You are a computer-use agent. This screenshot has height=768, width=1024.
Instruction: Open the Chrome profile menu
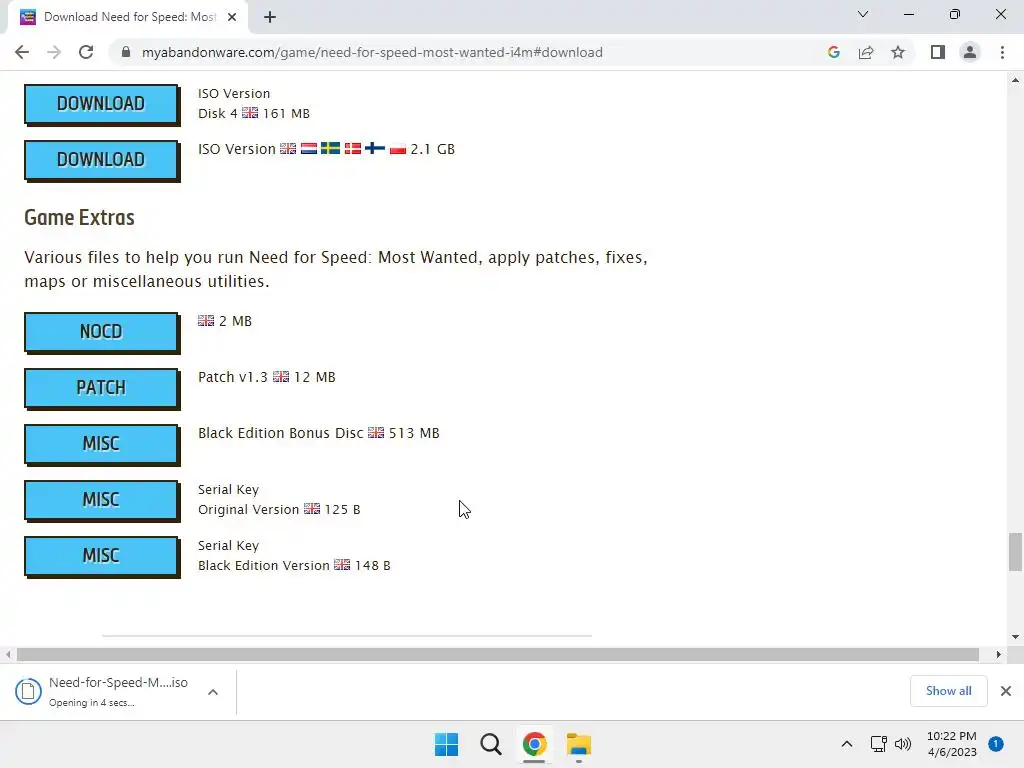[x=970, y=52]
